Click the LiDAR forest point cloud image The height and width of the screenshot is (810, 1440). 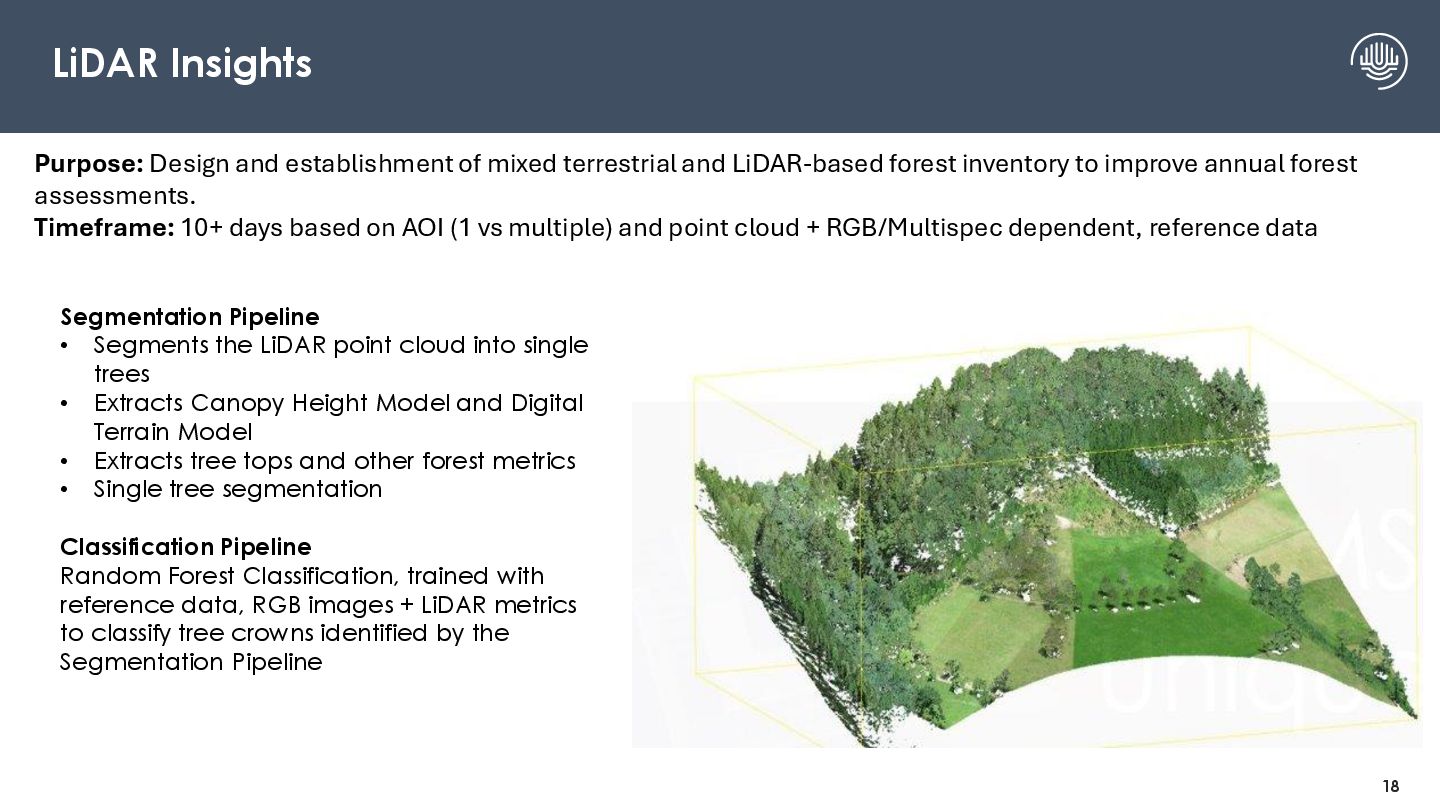pos(1027,535)
